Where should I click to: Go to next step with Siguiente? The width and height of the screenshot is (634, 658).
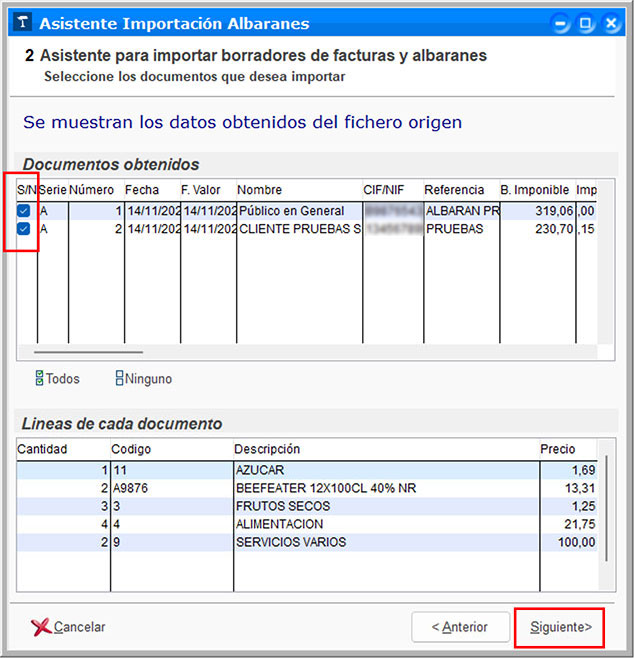point(559,627)
